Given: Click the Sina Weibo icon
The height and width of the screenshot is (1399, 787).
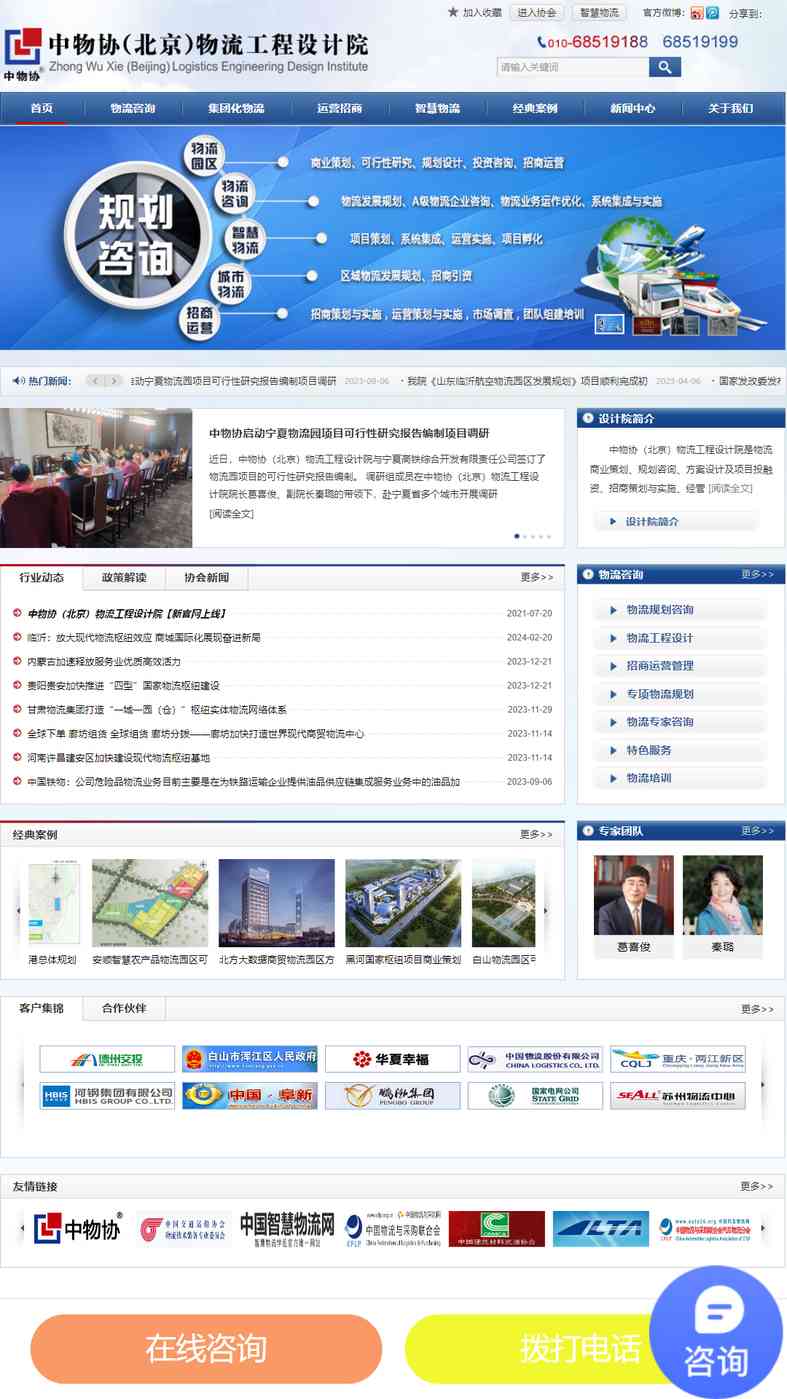Looking at the screenshot, I should pos(697,13).
